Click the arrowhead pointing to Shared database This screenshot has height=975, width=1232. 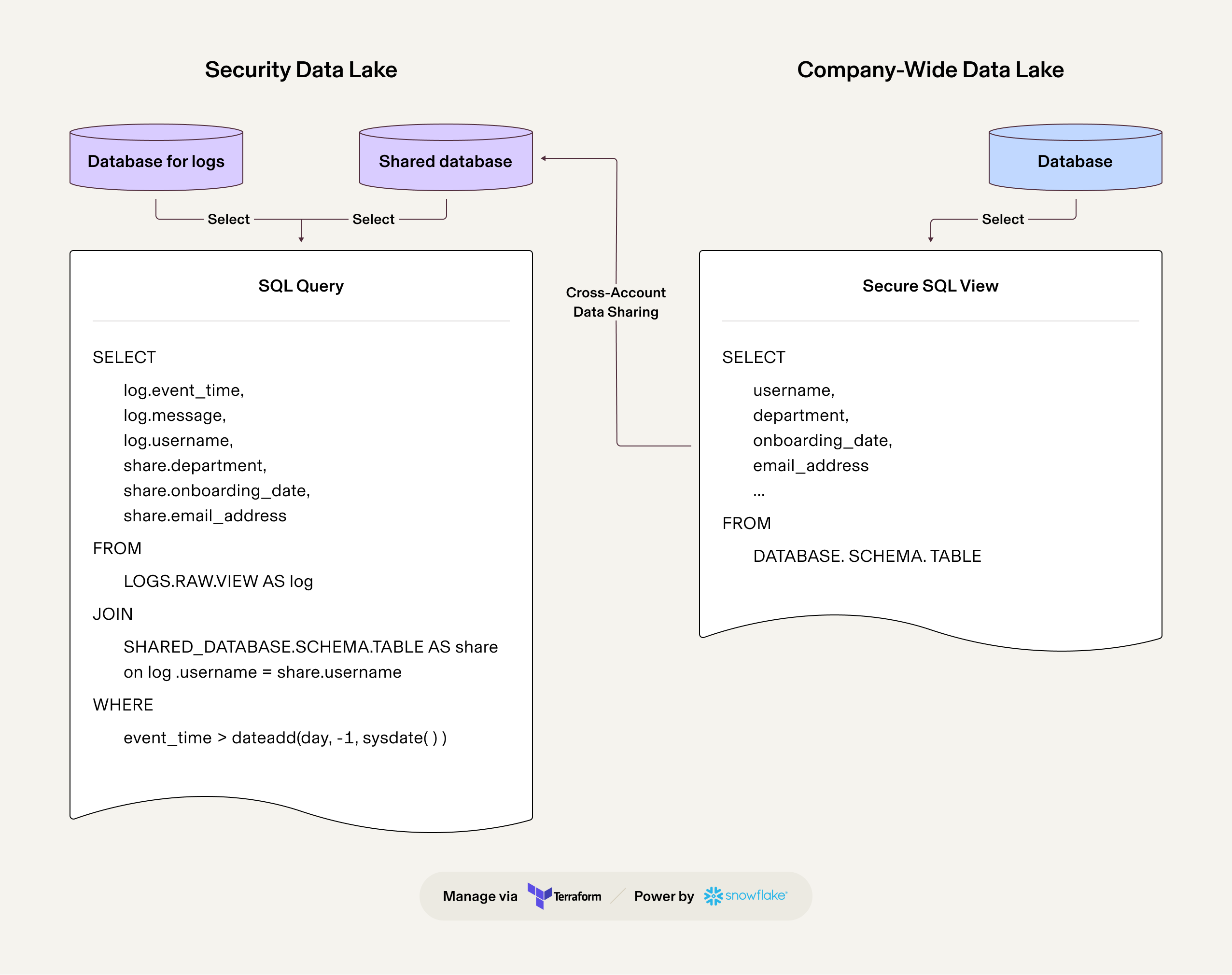(544, 158)
